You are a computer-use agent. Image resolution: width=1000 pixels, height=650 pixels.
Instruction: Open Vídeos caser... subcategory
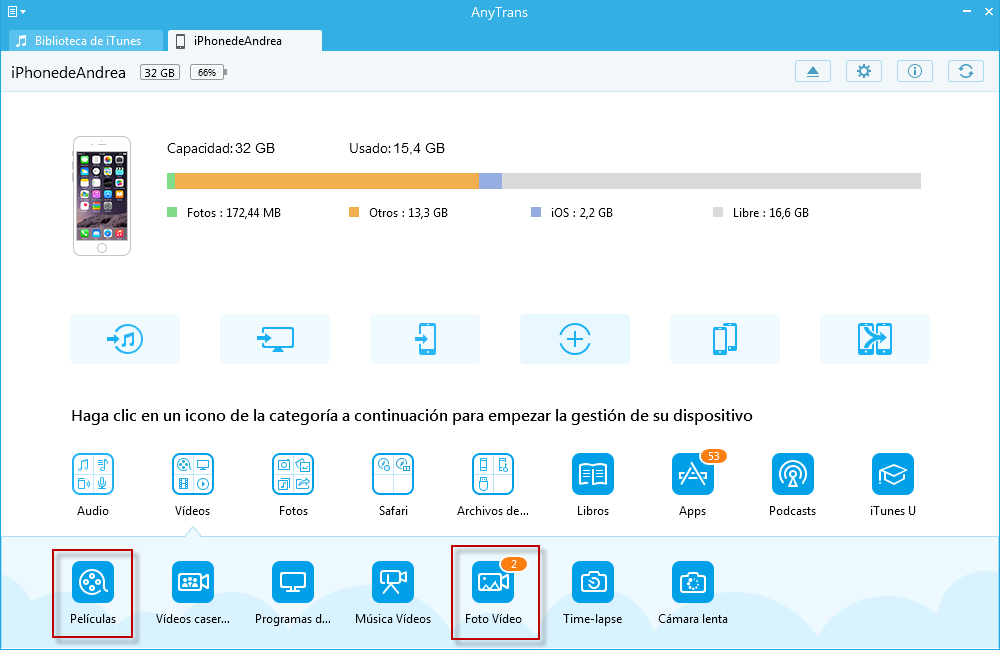(193, 593)
